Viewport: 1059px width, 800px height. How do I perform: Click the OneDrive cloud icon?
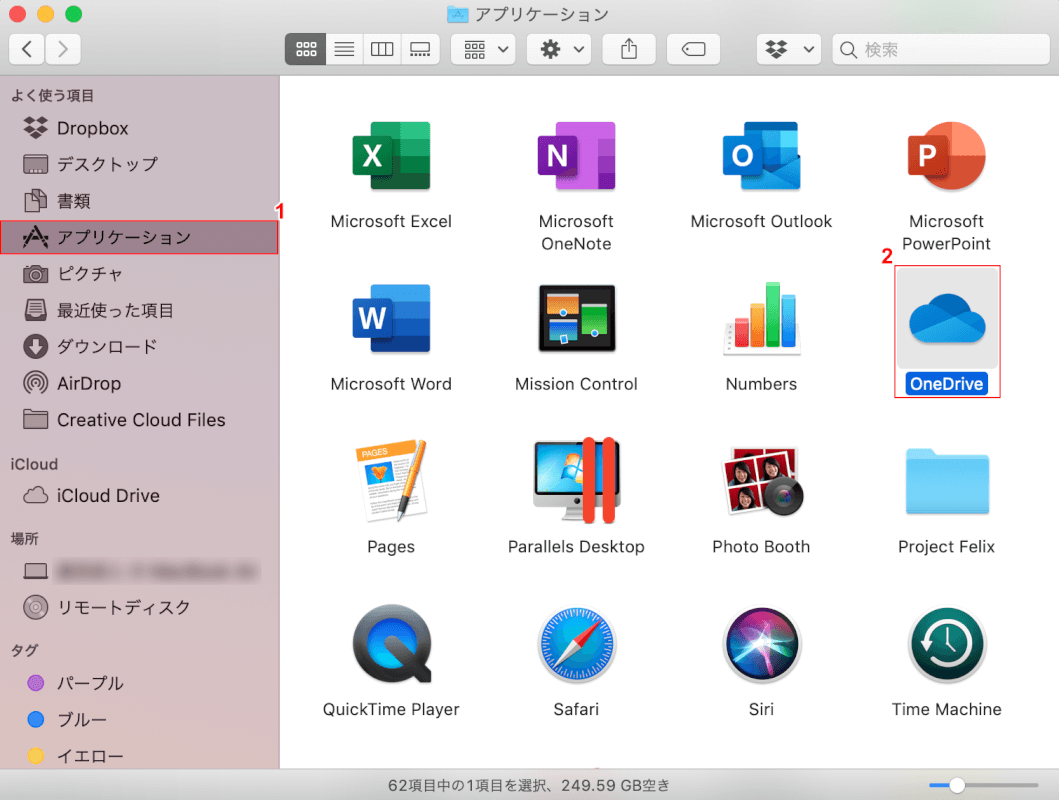click(946, 319)
